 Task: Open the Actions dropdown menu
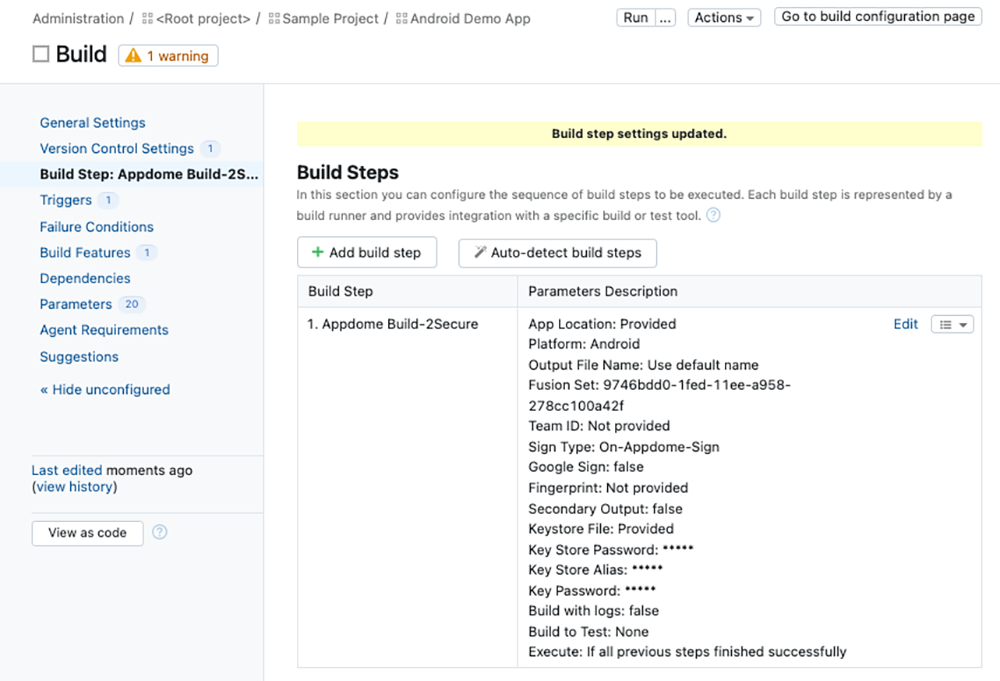[x=724, y=17]
